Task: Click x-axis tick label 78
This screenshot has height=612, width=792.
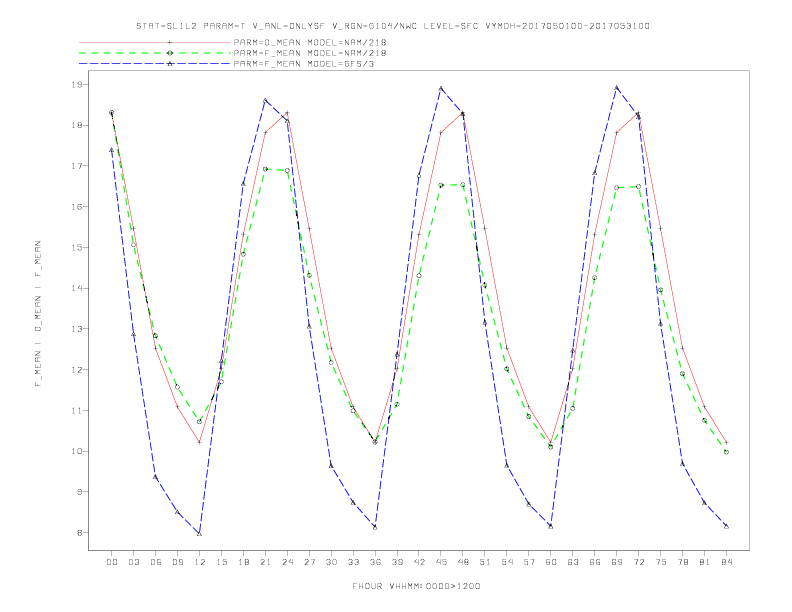Action: click(683, 562)
